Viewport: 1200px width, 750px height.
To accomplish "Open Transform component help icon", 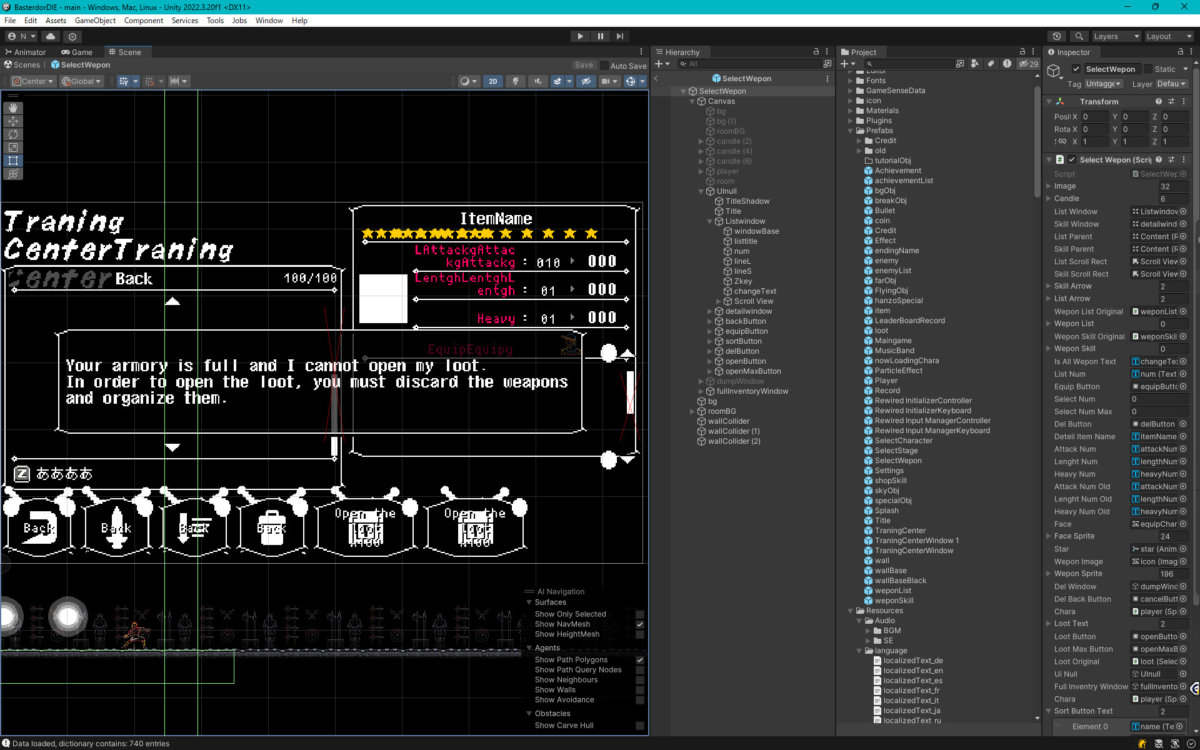I will click(x=1159, y=101).
